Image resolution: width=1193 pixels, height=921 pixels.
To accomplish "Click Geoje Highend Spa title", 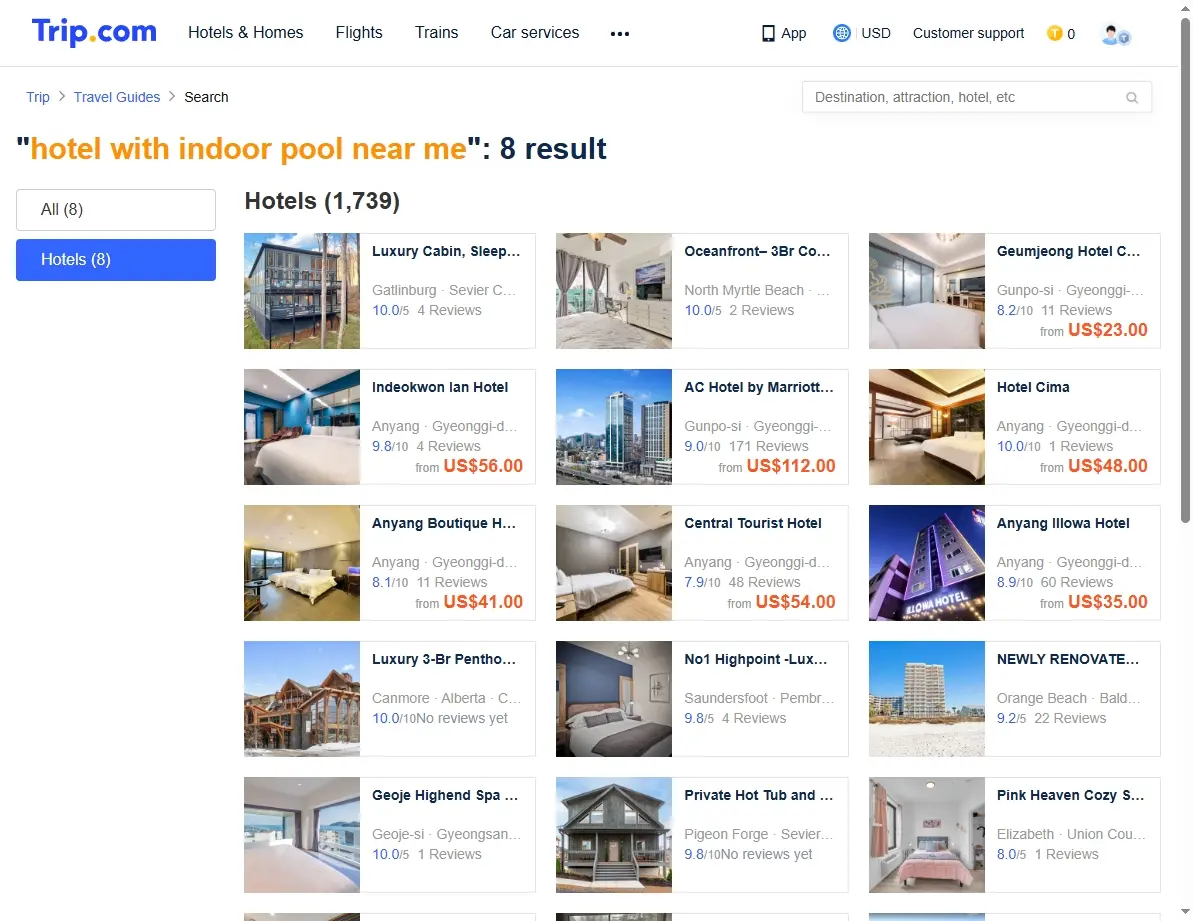I will [x=445, y=796].
